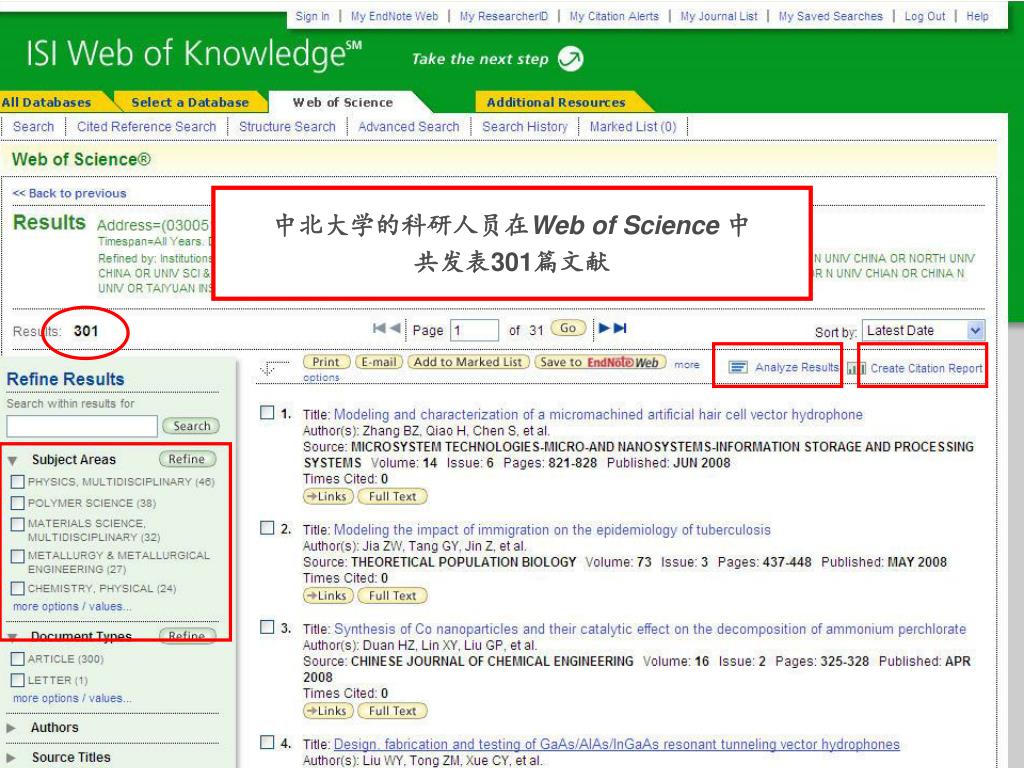Open Cited Reference Search
1024x768 pixels.
pyautogui.click(x=146, y=127)
